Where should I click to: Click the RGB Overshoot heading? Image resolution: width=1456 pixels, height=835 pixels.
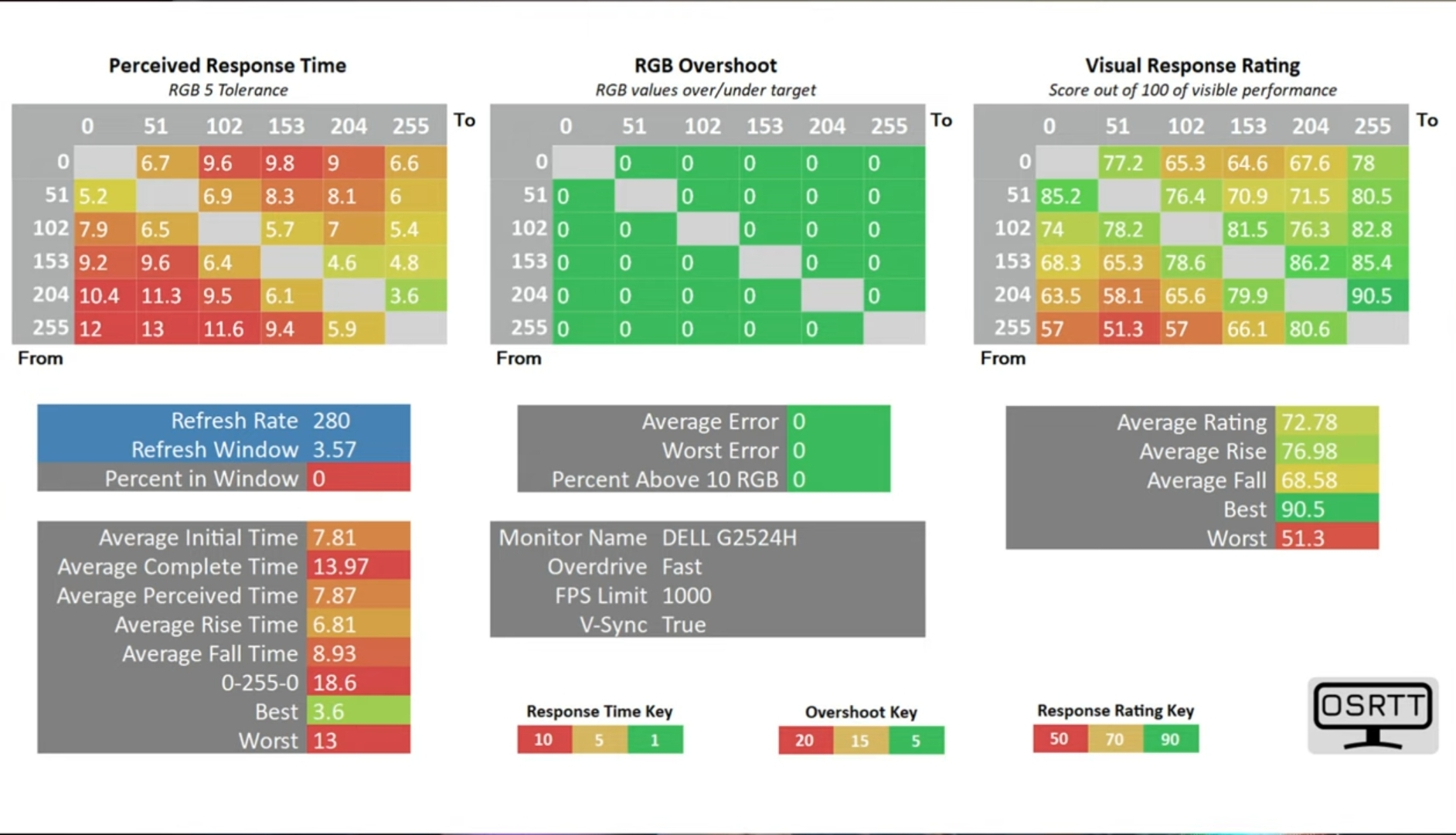point(706,66)
